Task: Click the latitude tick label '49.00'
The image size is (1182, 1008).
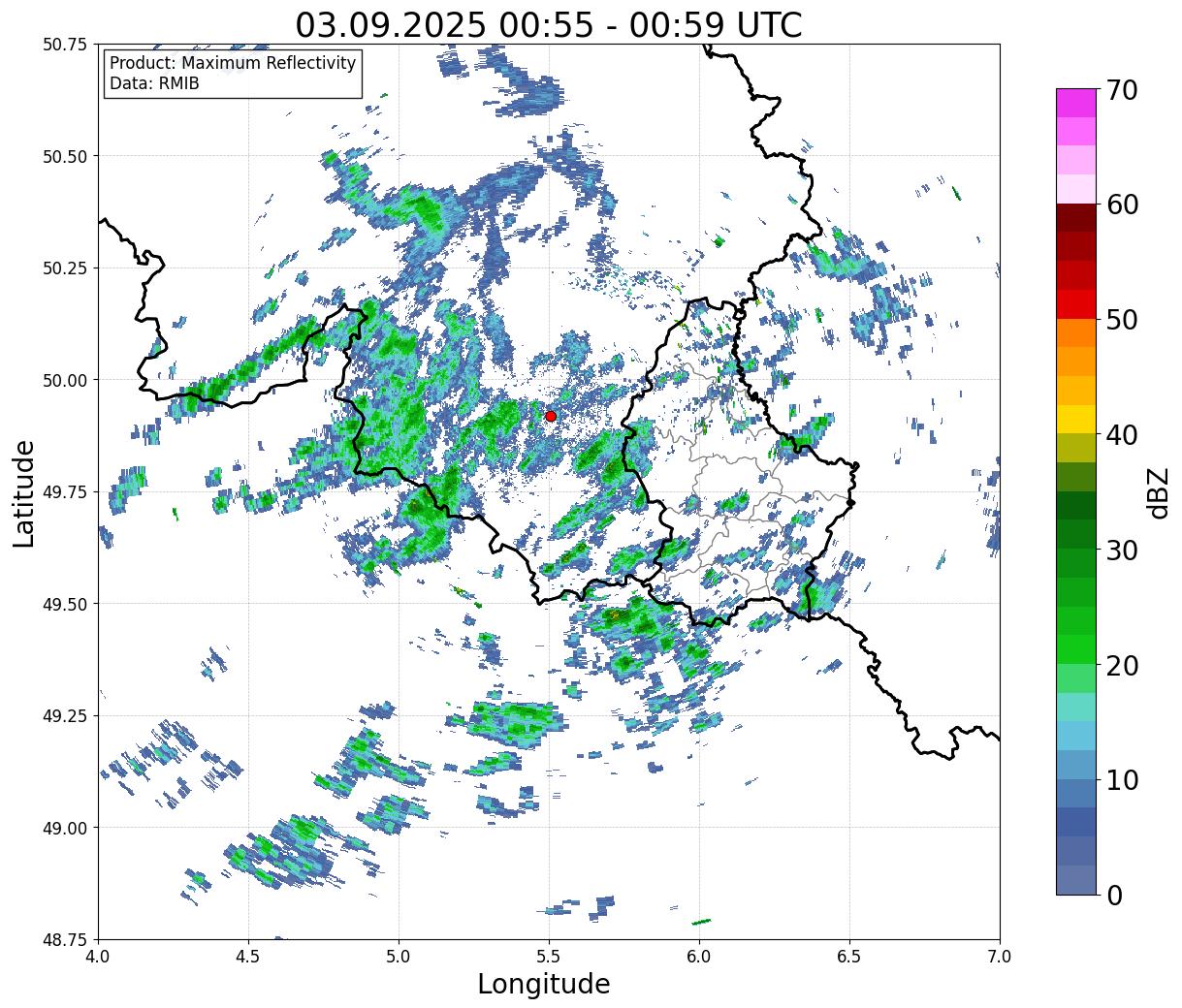Action: coord(65,828)
